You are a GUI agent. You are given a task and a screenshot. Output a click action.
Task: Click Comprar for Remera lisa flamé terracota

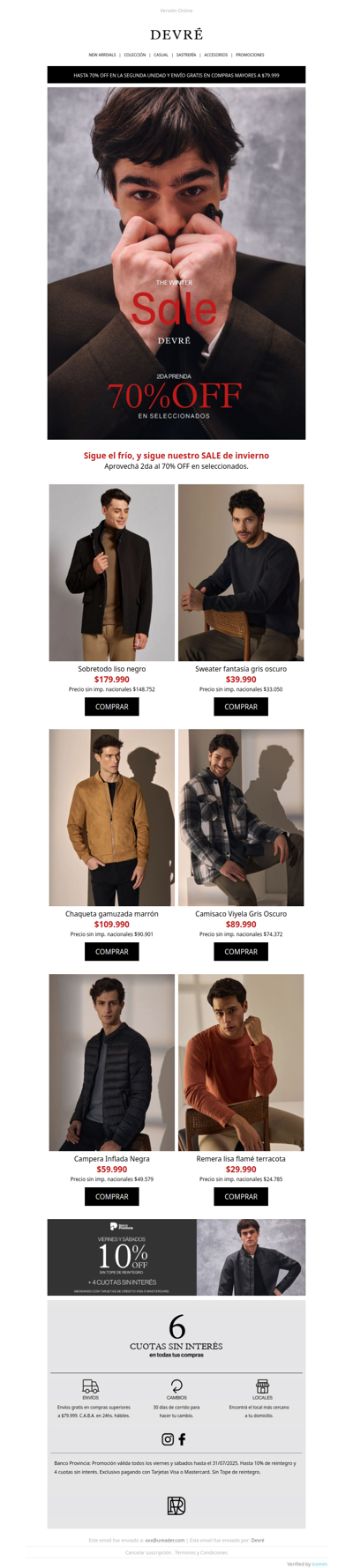pyautogui.click(x=241, y=1197)
